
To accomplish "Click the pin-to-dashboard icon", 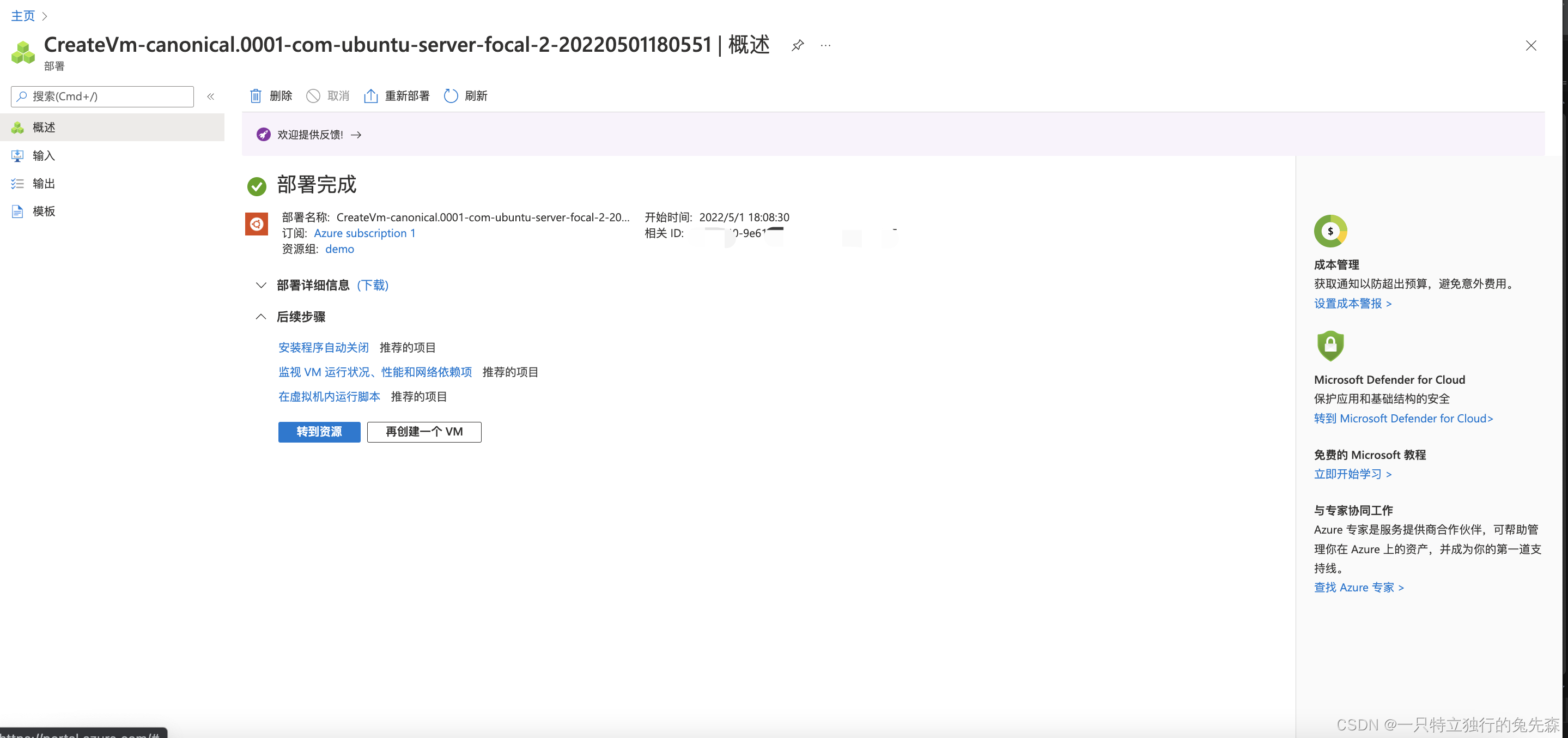I will pos(798,45).
